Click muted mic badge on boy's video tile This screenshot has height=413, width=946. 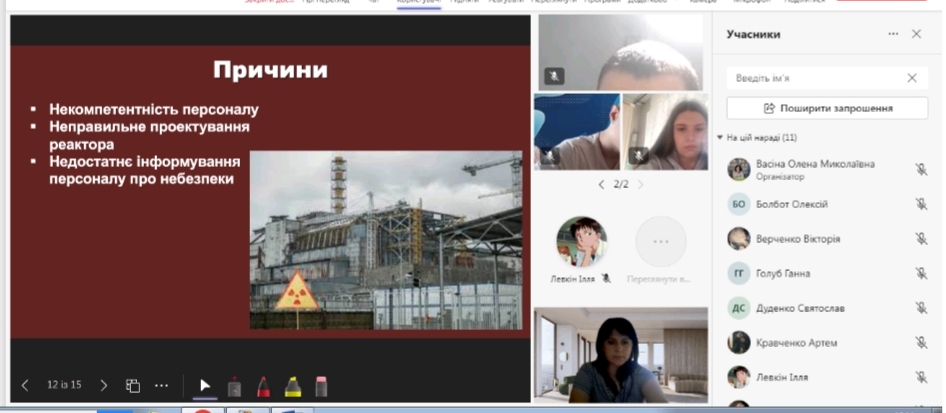click(x=550, y=156)
